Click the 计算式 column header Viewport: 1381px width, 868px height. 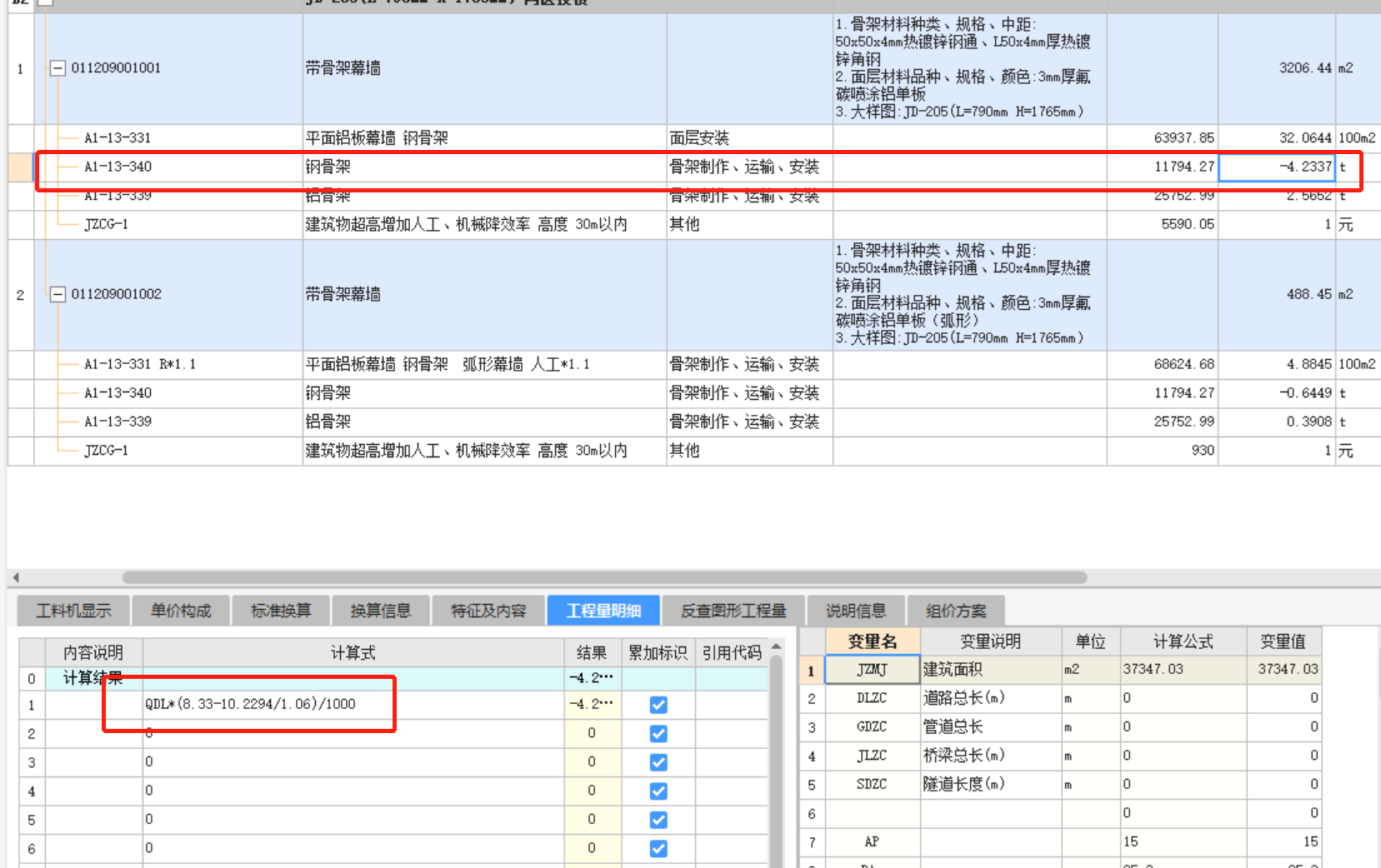[353, 652]
